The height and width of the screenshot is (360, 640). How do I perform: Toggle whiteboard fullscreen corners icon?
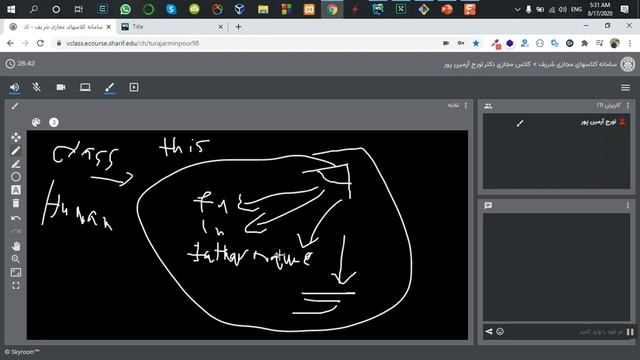pos(16,286)
